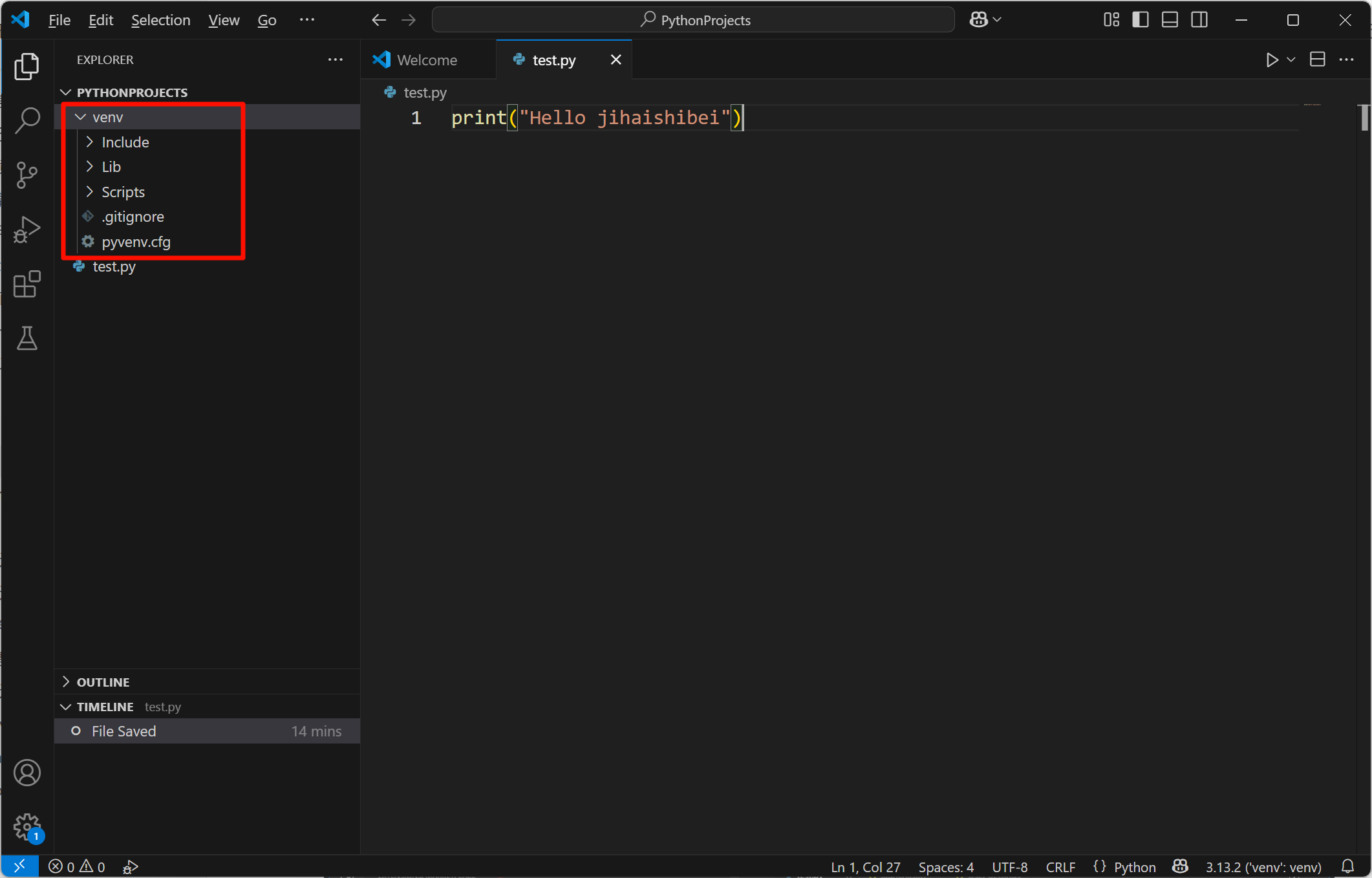Image resolution: width=1372 pixels, height=878 pixels.
Task: Open run options dropdown arrow
Action: point(1291,60)
